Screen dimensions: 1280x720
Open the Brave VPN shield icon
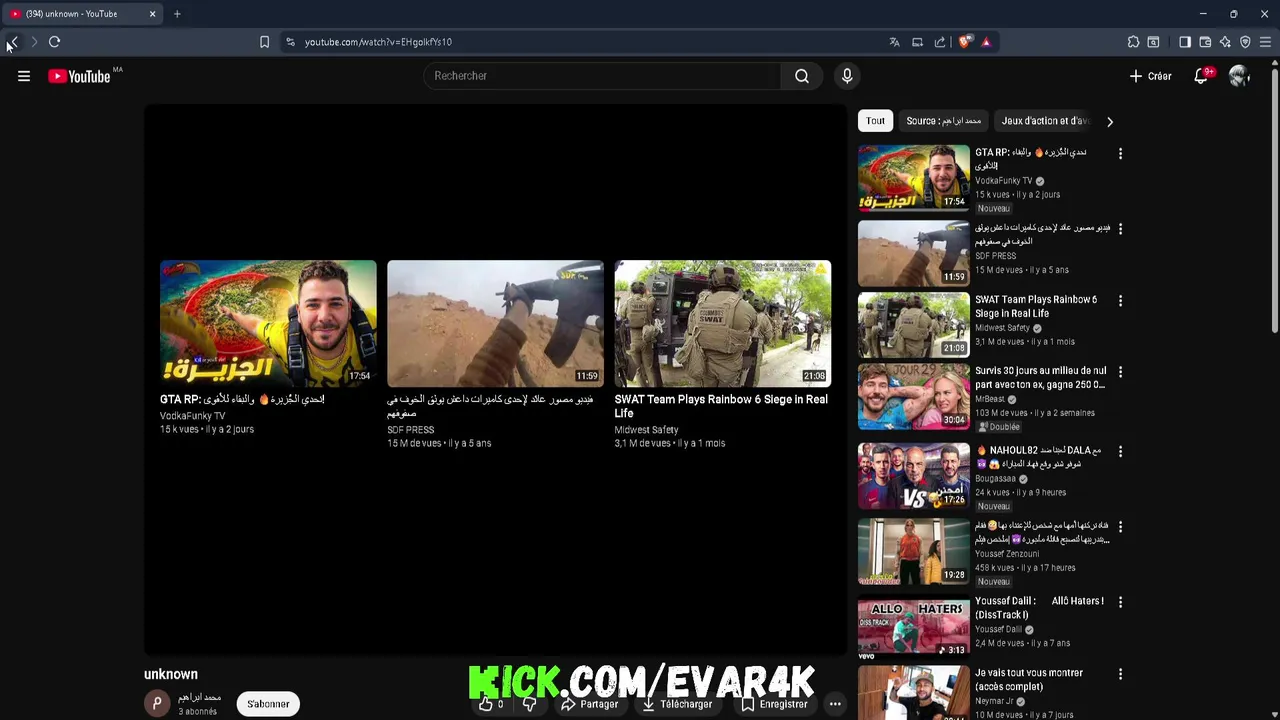1245,42
